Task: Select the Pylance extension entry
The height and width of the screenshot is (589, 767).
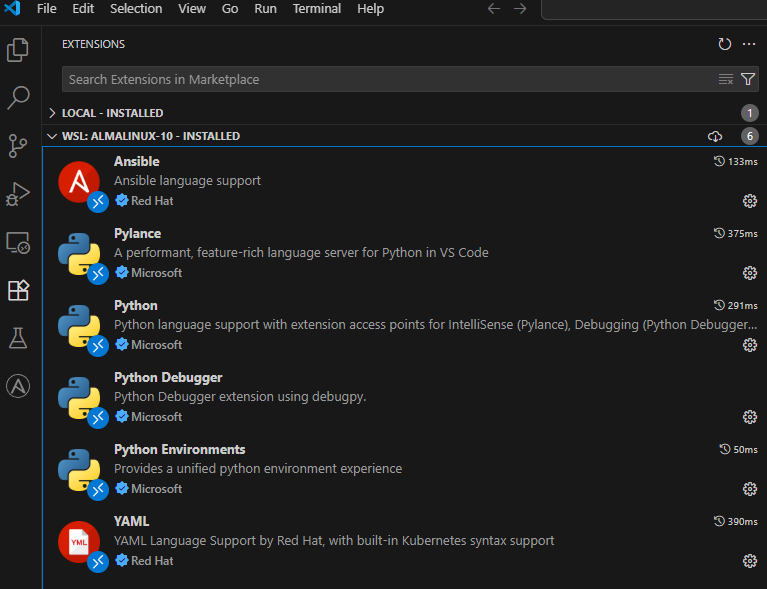Action: click(405, 254)
